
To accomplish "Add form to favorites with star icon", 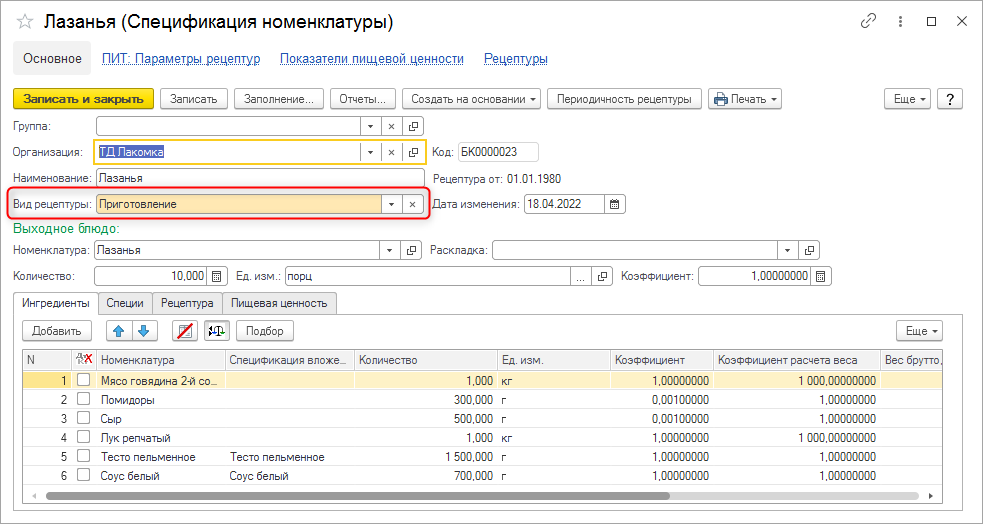I will (x=25, y=22).
